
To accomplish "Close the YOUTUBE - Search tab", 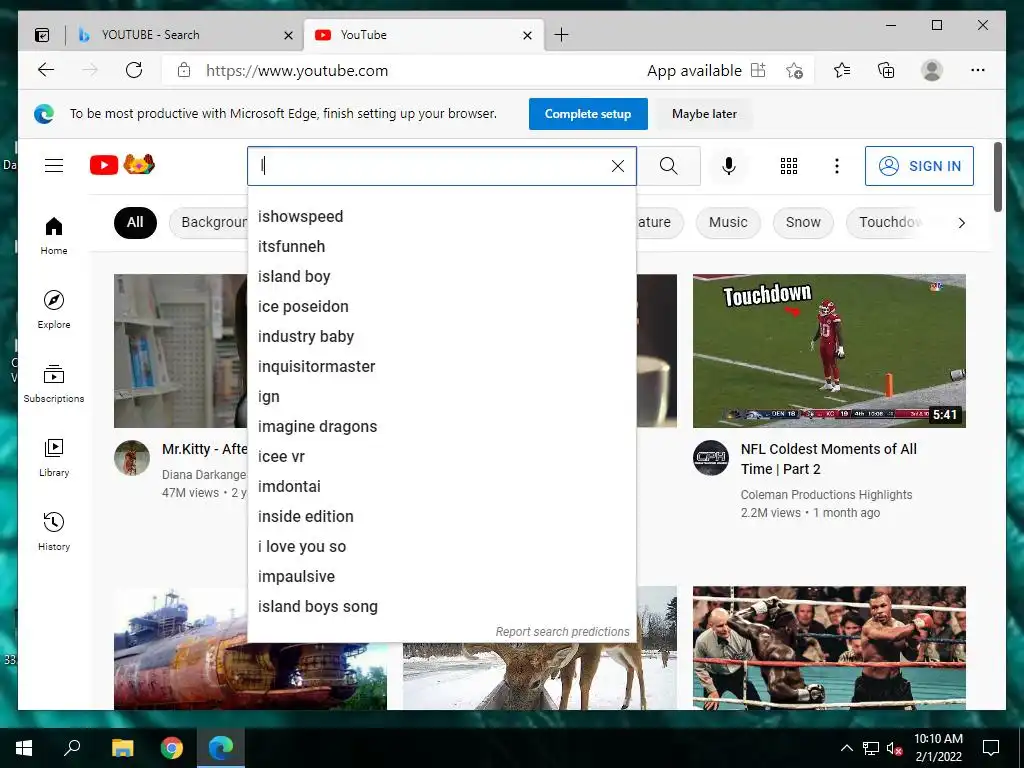I will tap(288, 35).
